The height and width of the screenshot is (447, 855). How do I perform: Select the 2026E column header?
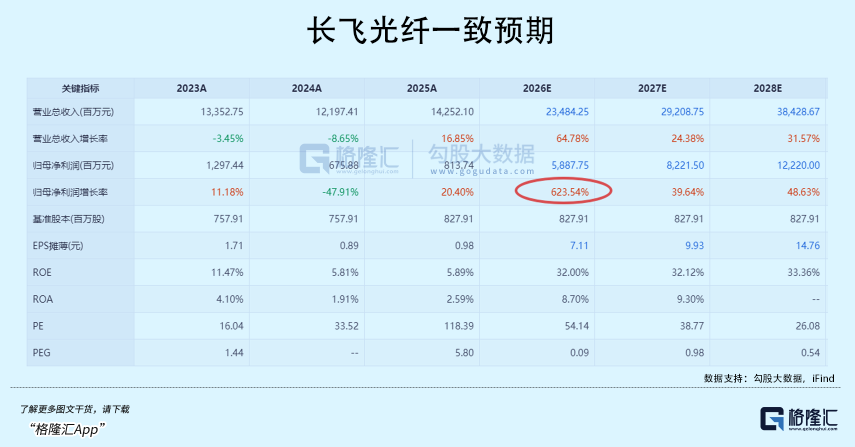(x=543, y=88)
